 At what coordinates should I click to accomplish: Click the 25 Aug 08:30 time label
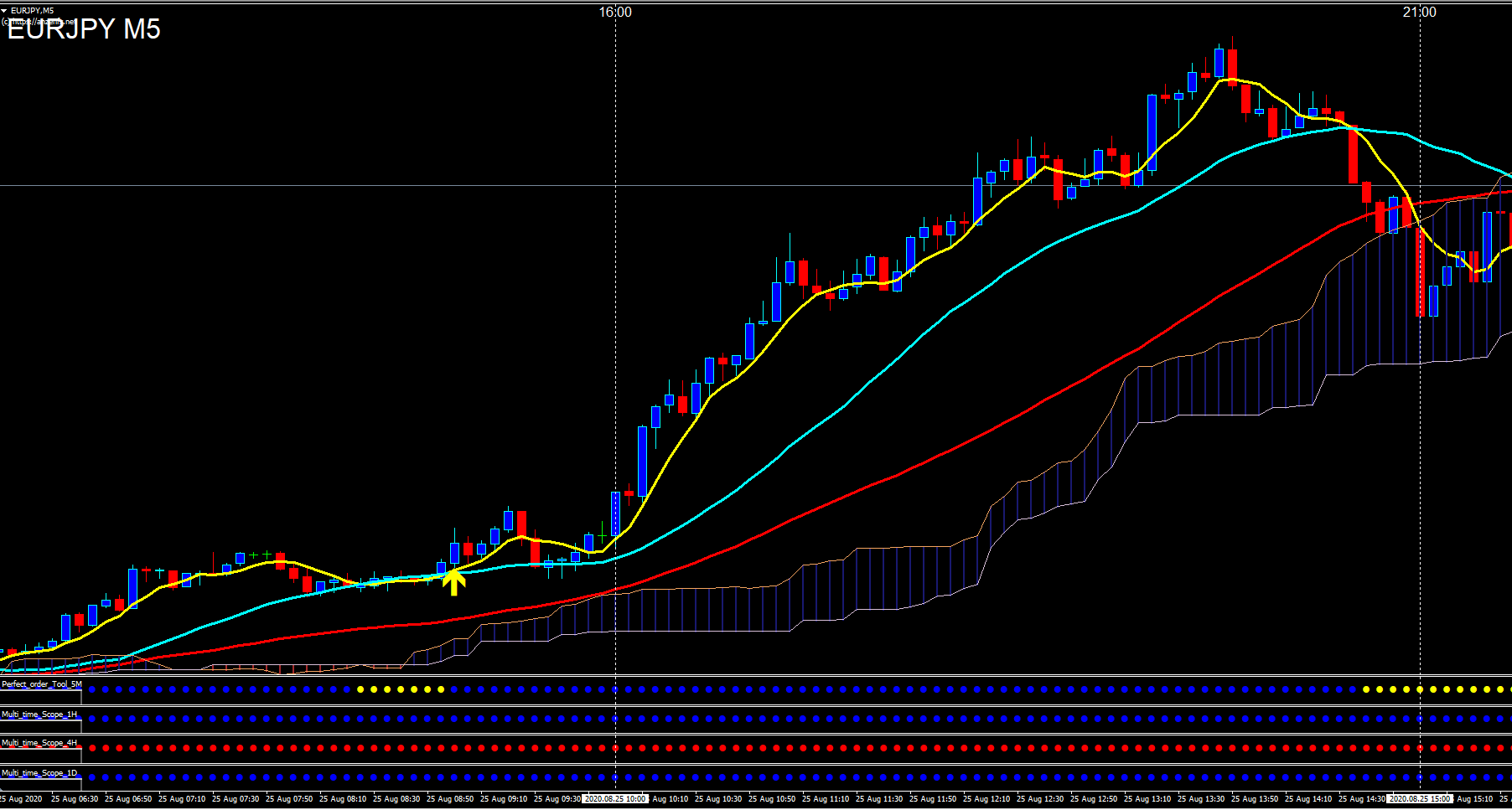[x=396, y=799]
